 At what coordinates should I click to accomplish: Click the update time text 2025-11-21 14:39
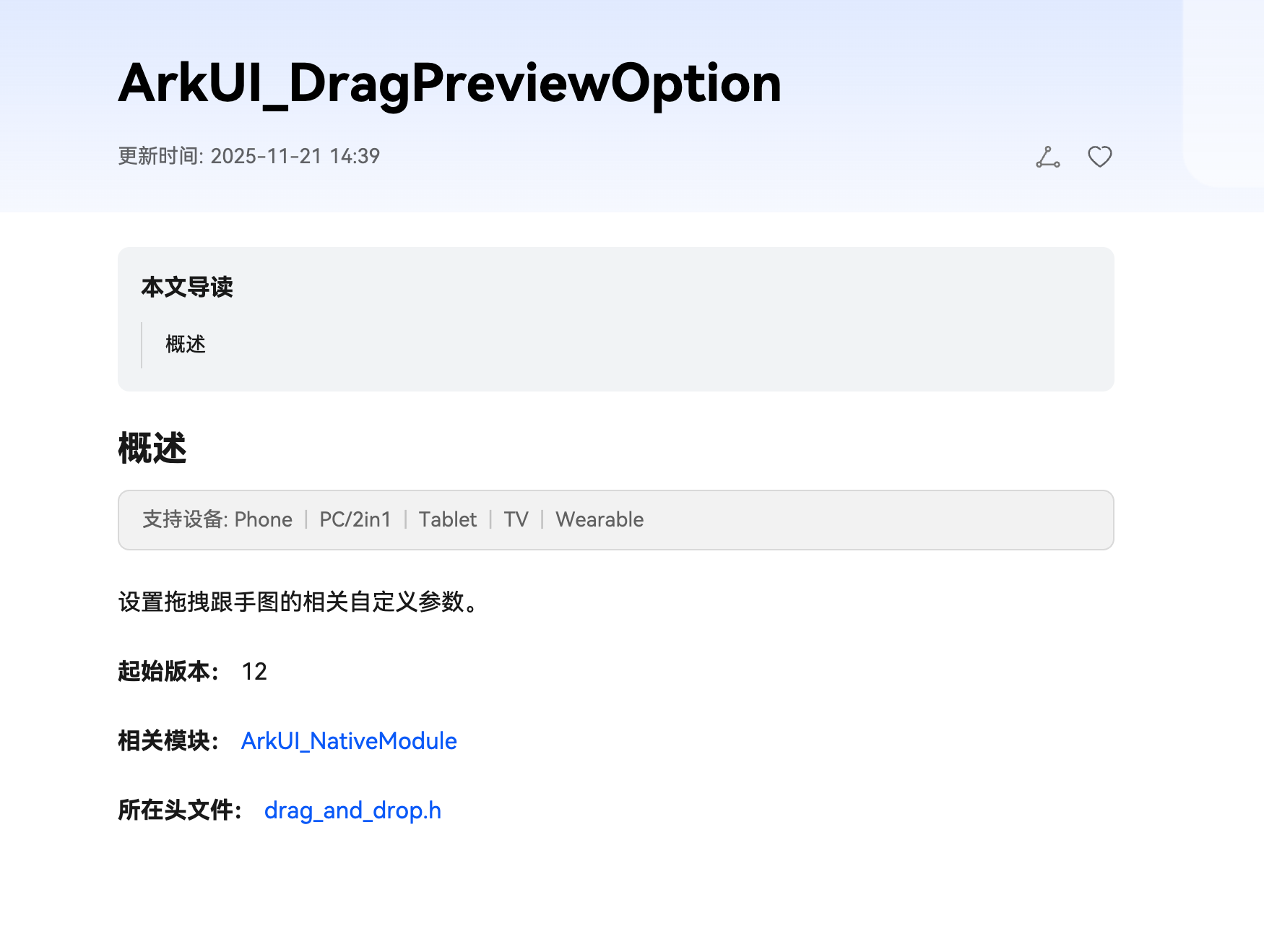(295, 156)
